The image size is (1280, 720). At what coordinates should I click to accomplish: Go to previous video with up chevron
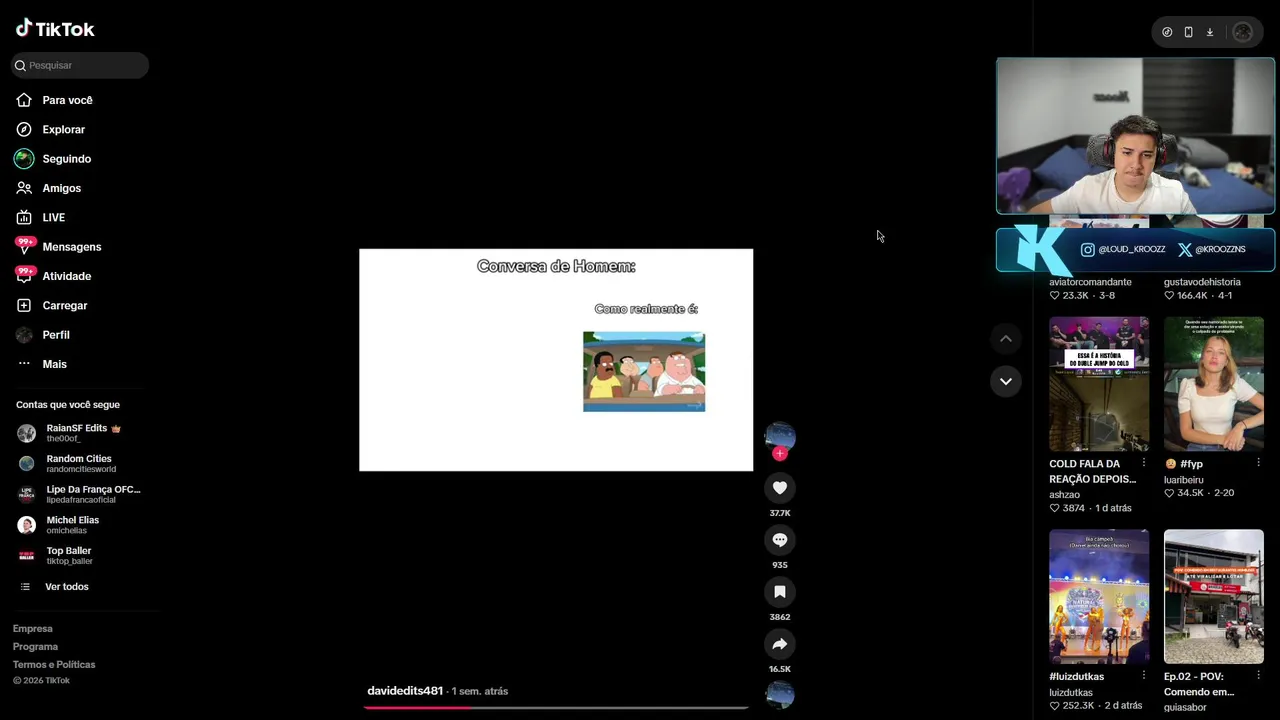[x=1006, y=339]
